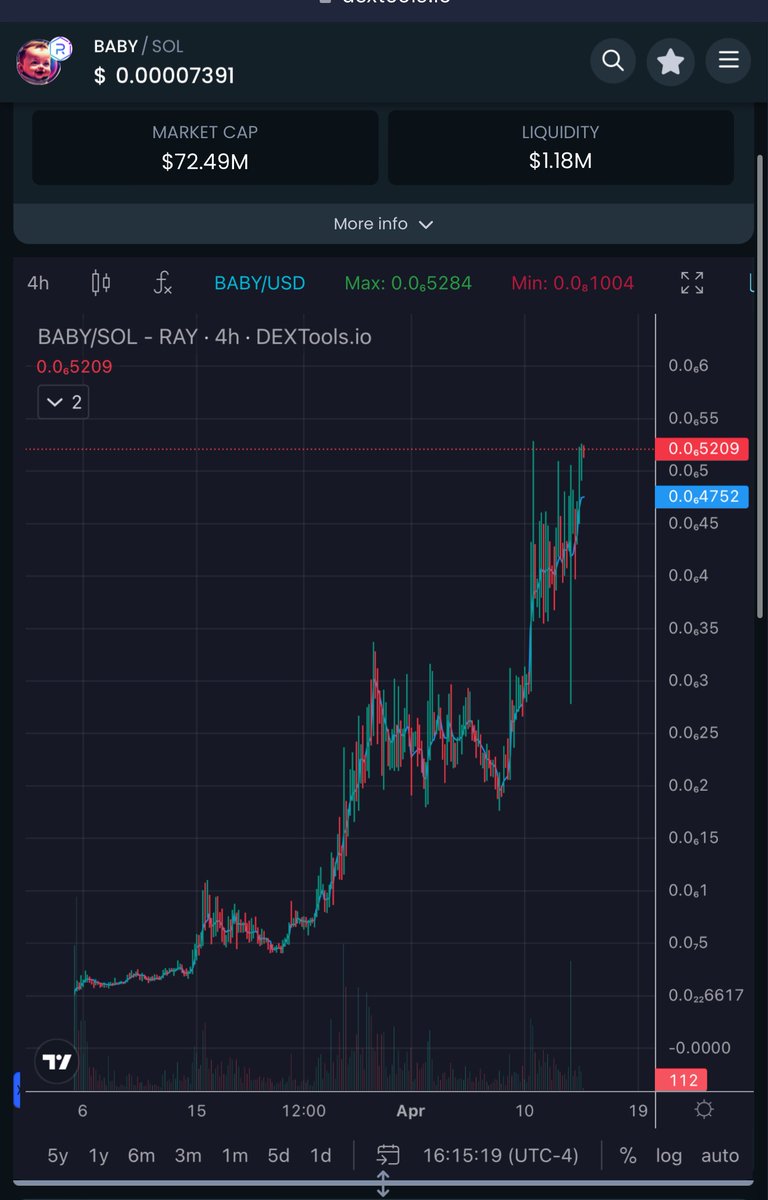
Task: Click the Max: 0.0₆5284 value
Action: [x=408, y=283]
